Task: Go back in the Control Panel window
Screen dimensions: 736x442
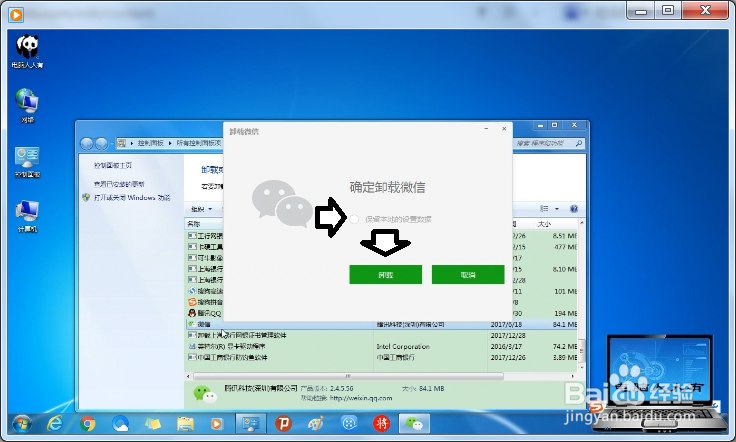Action: tap(86, 144)
